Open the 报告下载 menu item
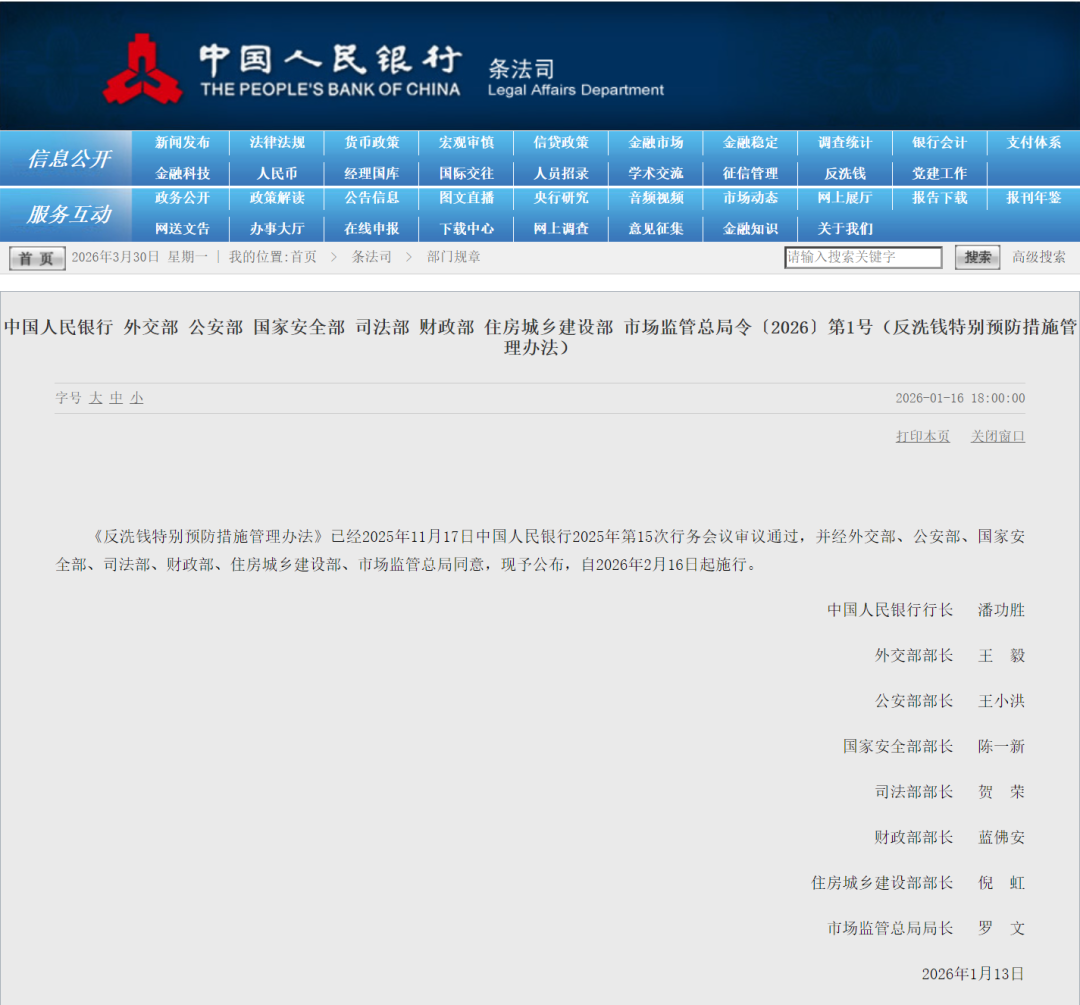Image resolution: width=1080 pixels, height=1005 pixels. tap(939, 198)
